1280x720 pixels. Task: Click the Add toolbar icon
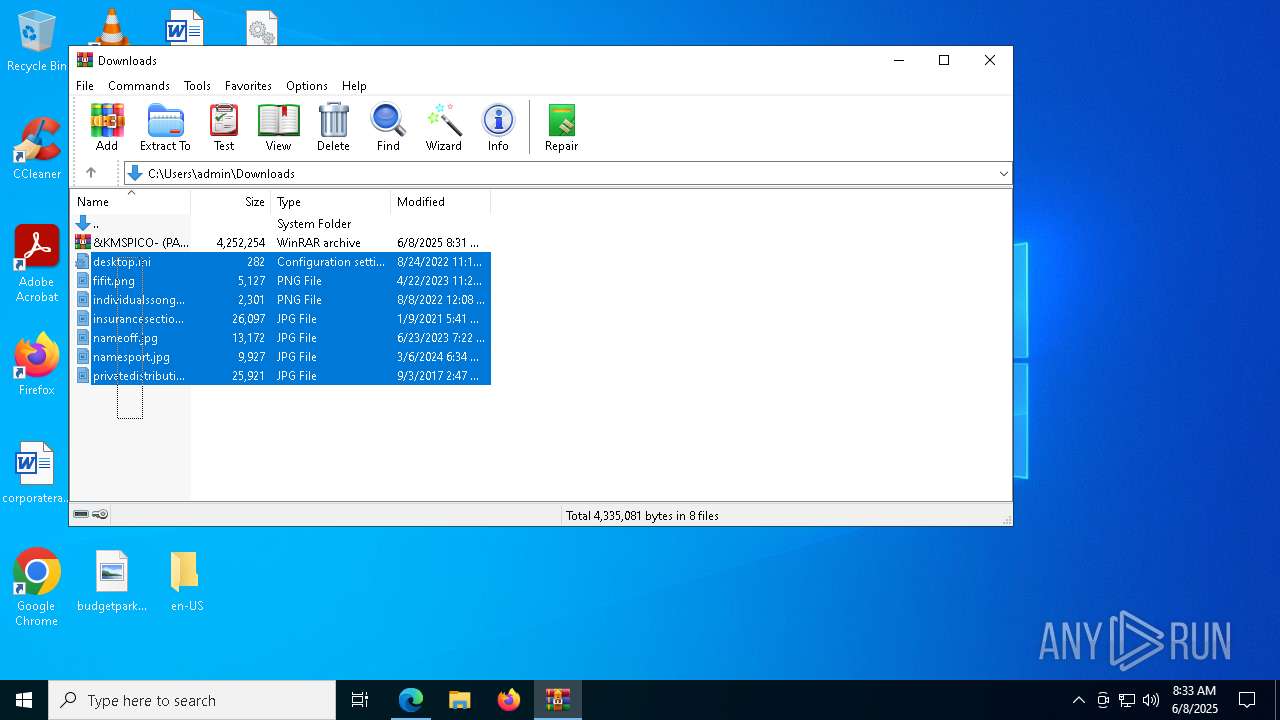(x=107, y=127)
